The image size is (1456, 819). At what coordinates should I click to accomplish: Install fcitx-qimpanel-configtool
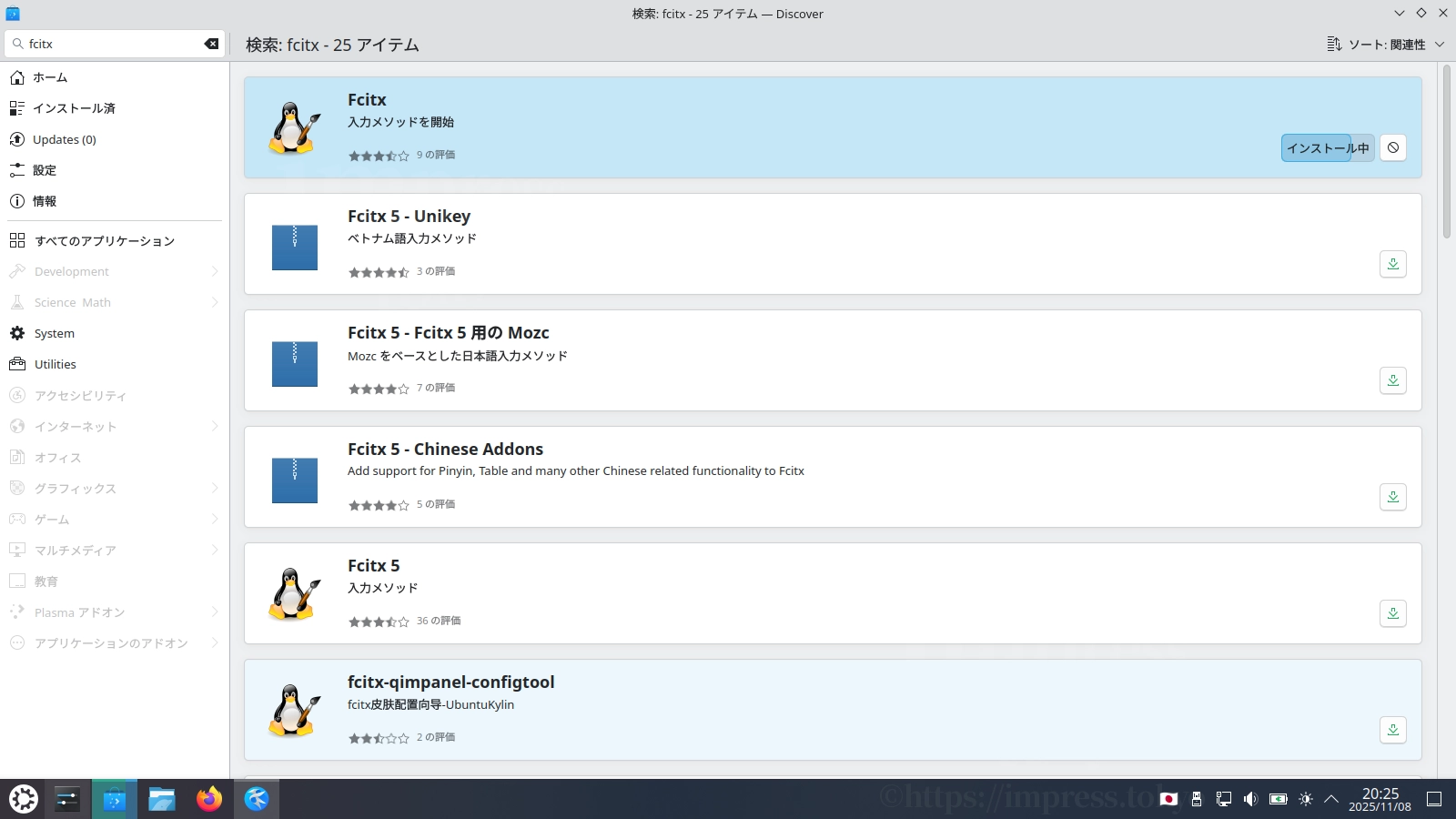1393,730
